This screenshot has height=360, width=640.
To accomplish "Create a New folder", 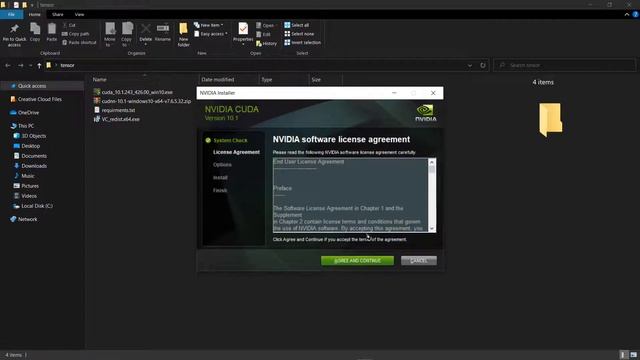I will point(183,35).
